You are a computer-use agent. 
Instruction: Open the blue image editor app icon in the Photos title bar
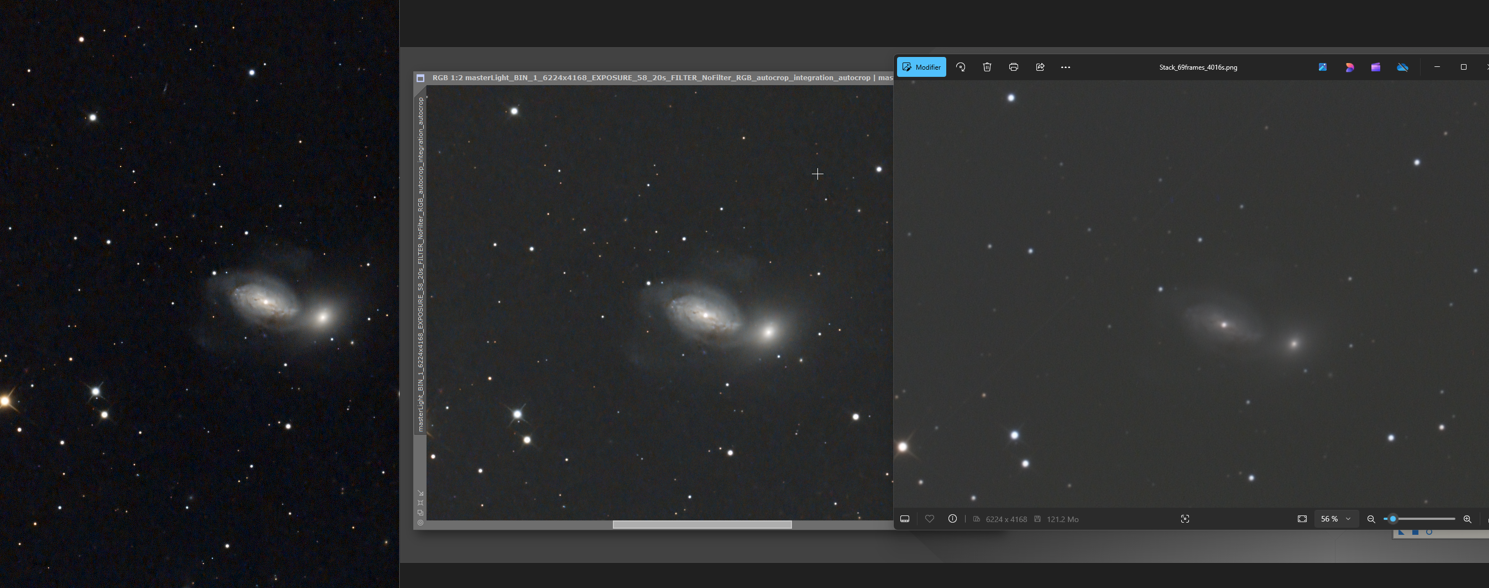(1323, 67)
